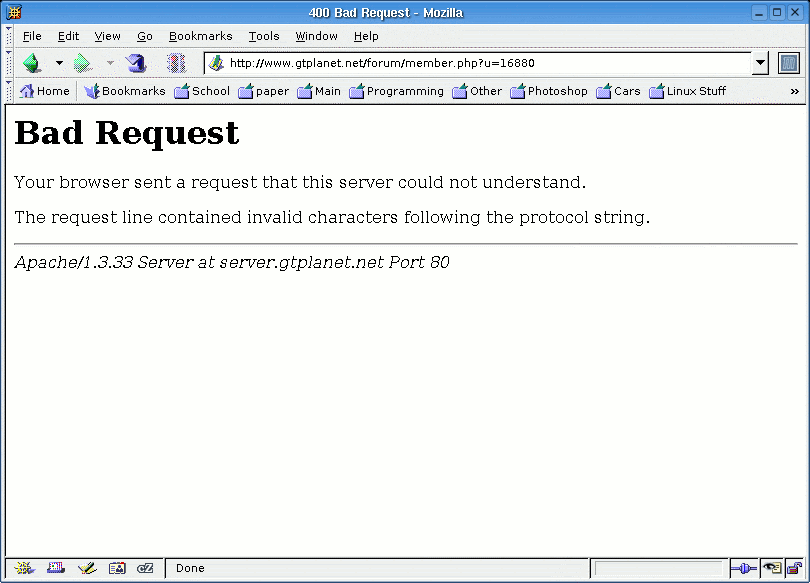This screenshot has height=583, width=810.
Task: Open the View menu
Action: pyautogui.click(x=107, y=36)
